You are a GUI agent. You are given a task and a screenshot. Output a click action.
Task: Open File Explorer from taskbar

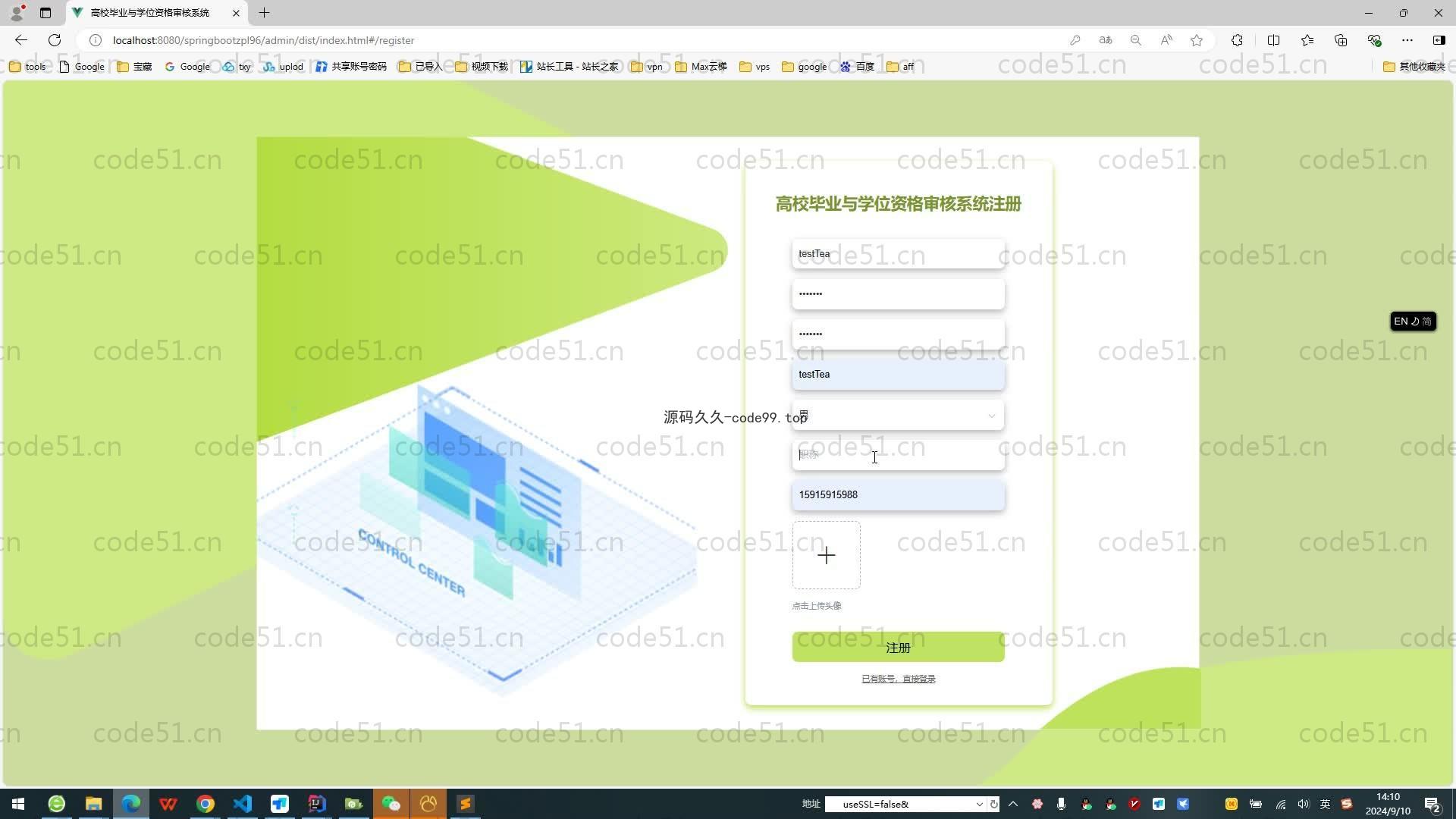click(x=93, y=804)
